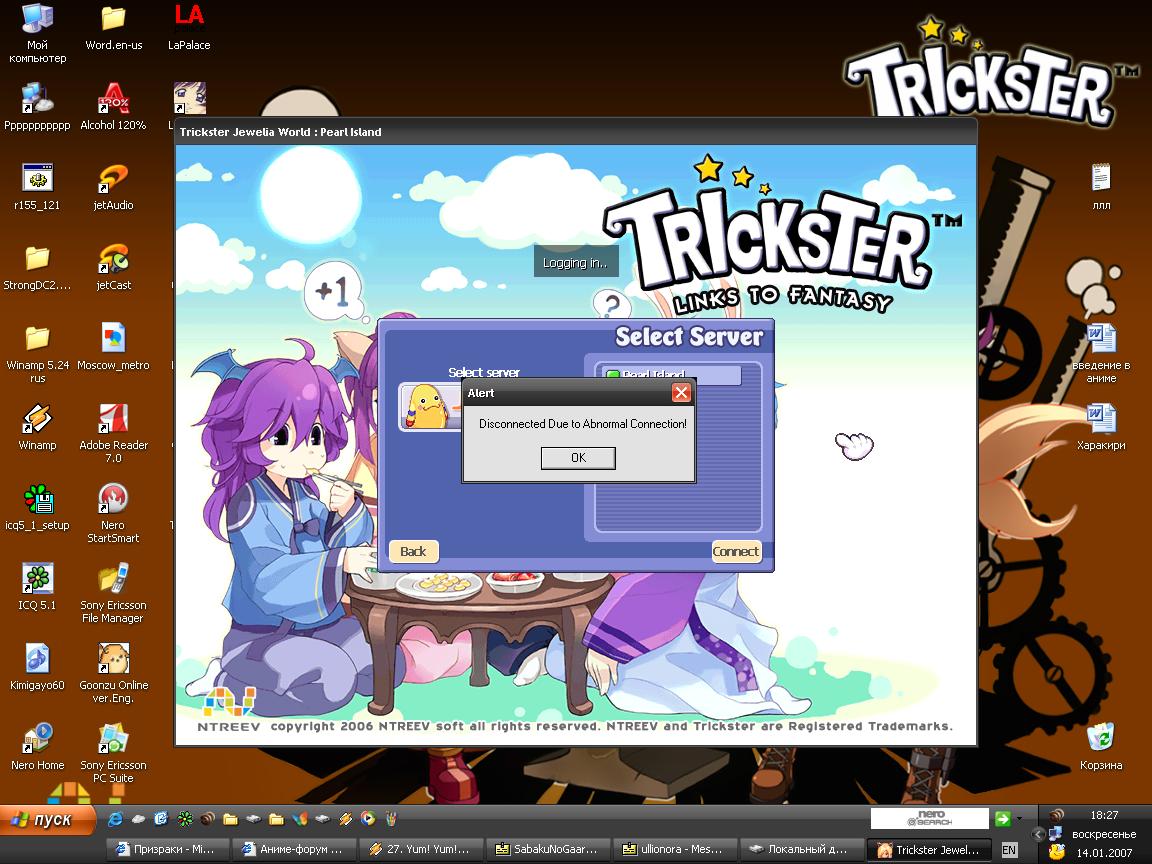Select the Moscow_metro desktop icon

click(113, 348)
